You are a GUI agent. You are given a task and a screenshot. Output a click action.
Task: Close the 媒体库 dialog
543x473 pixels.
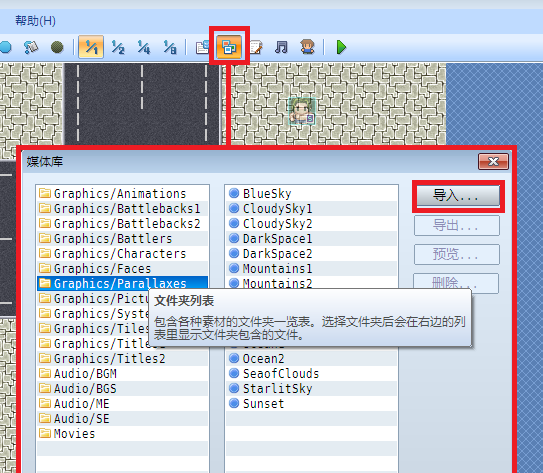tap(493, 161)
